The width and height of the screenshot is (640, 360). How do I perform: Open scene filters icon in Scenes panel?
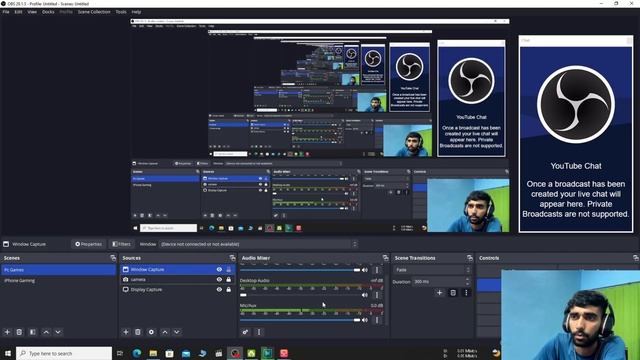pyautogui.click(x=33, y=332)
